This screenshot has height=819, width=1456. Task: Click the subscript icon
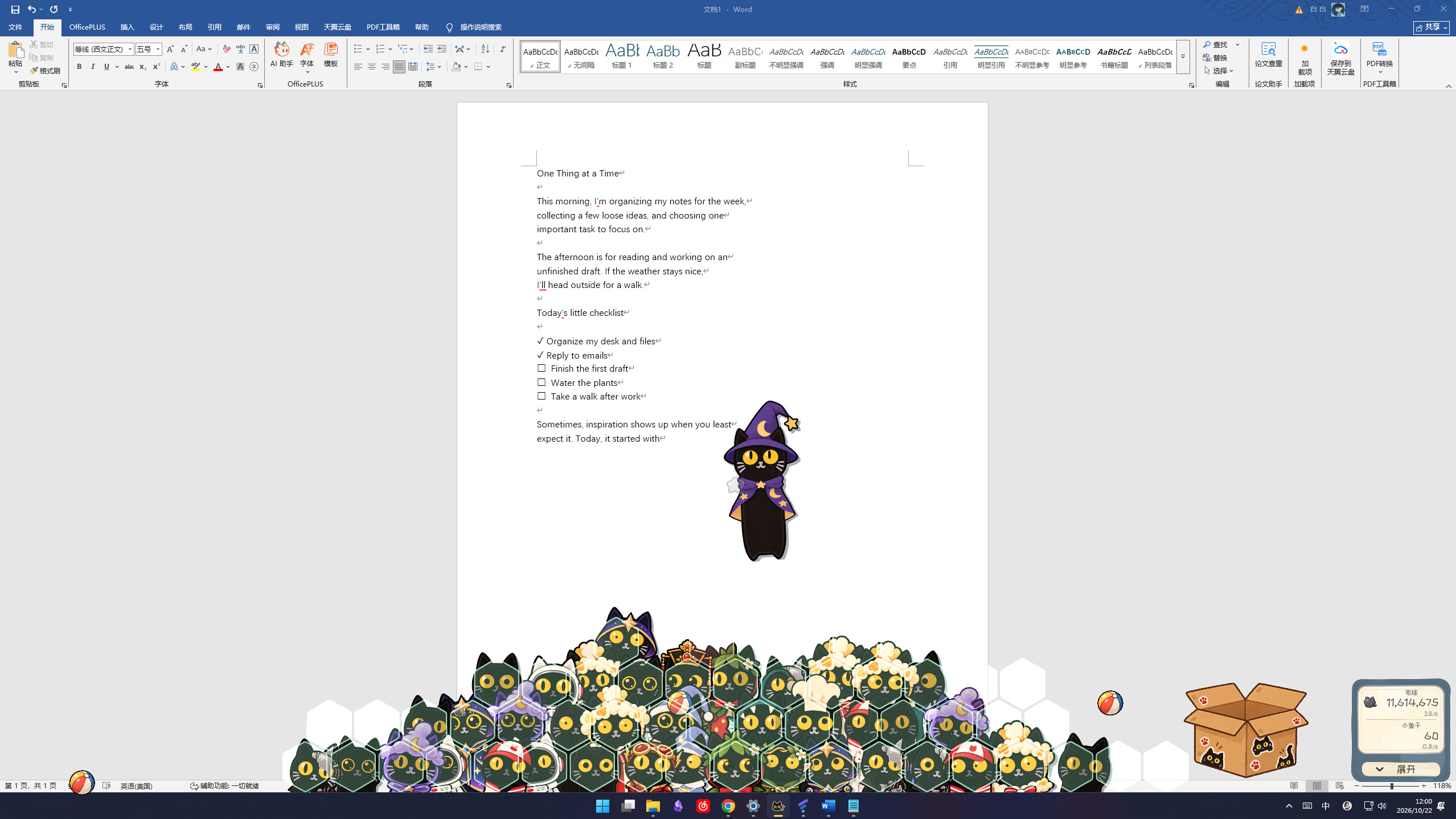[143, 67]
